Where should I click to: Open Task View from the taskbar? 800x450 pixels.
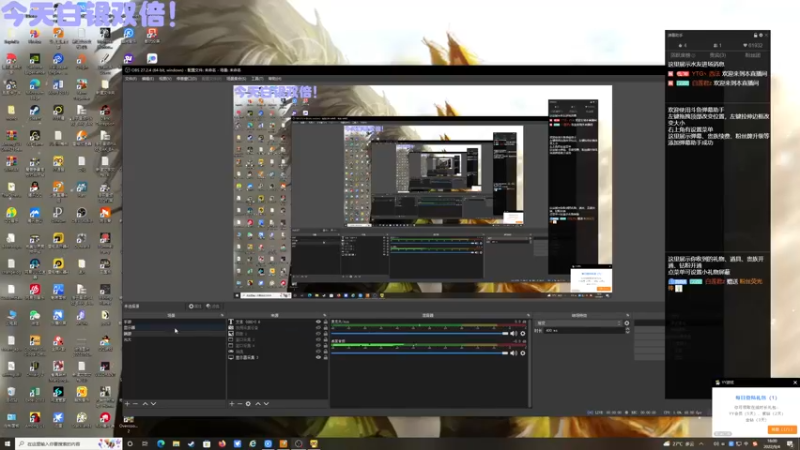tap(145, 444)
